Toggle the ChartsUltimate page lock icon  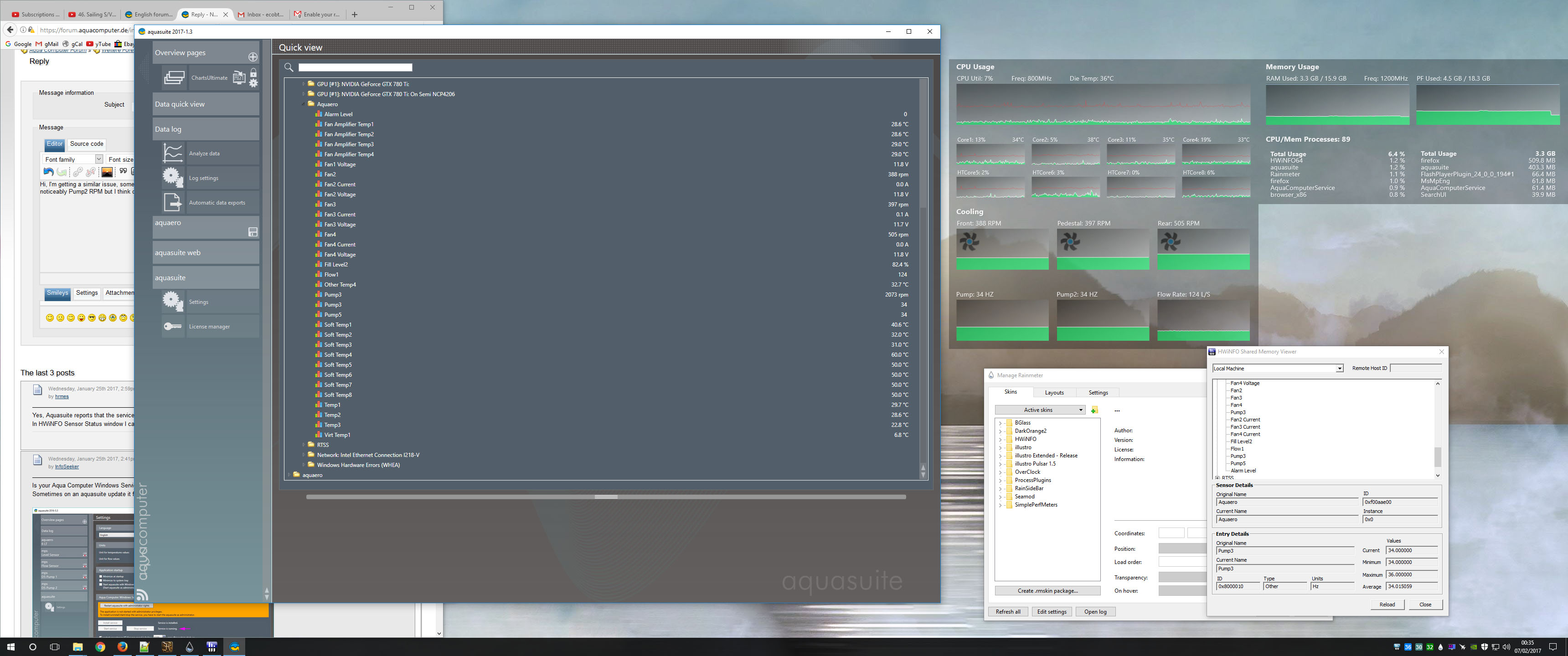coord(253,73)
